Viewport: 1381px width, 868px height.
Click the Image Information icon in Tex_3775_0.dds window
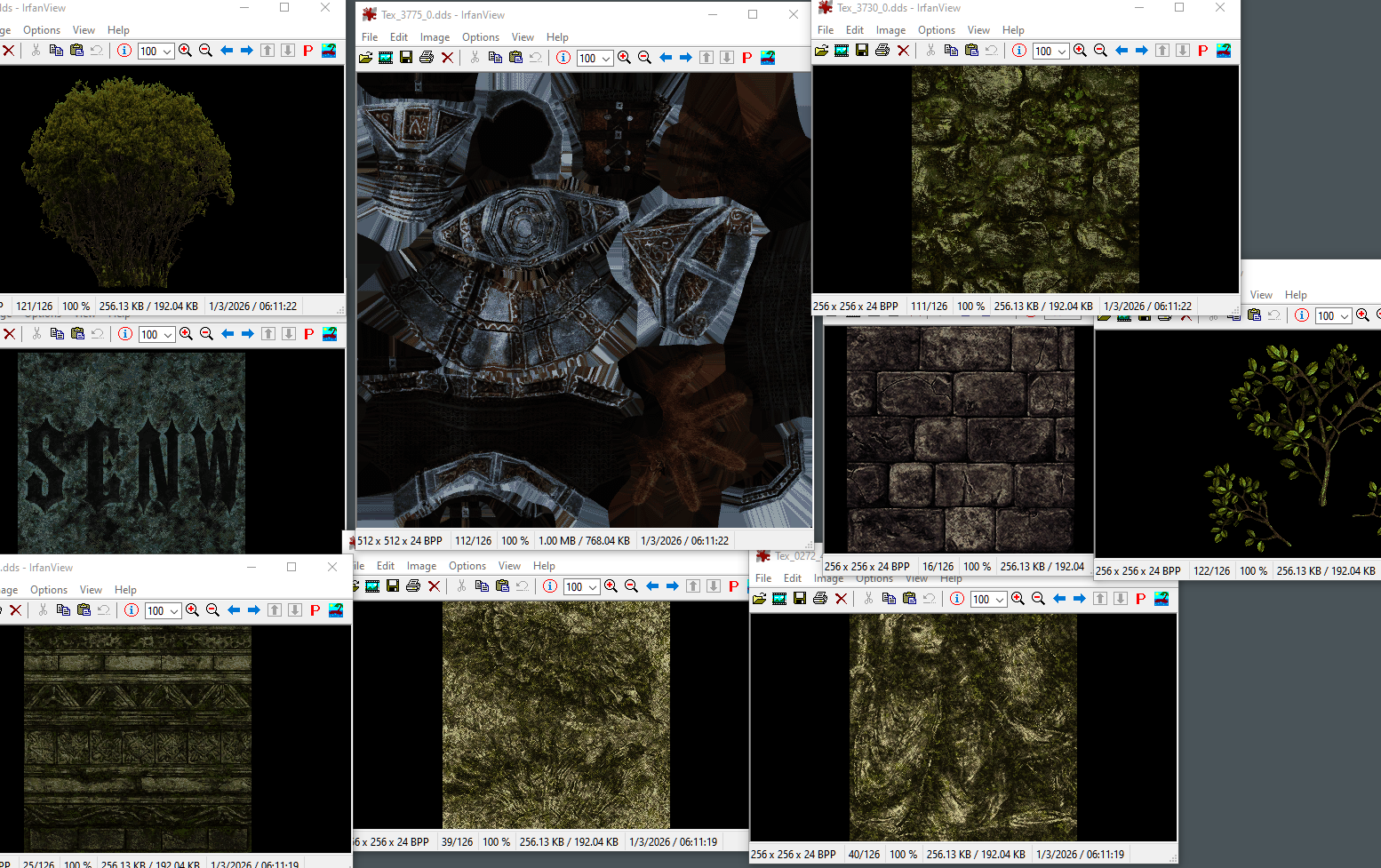click(x=563, y=58)
